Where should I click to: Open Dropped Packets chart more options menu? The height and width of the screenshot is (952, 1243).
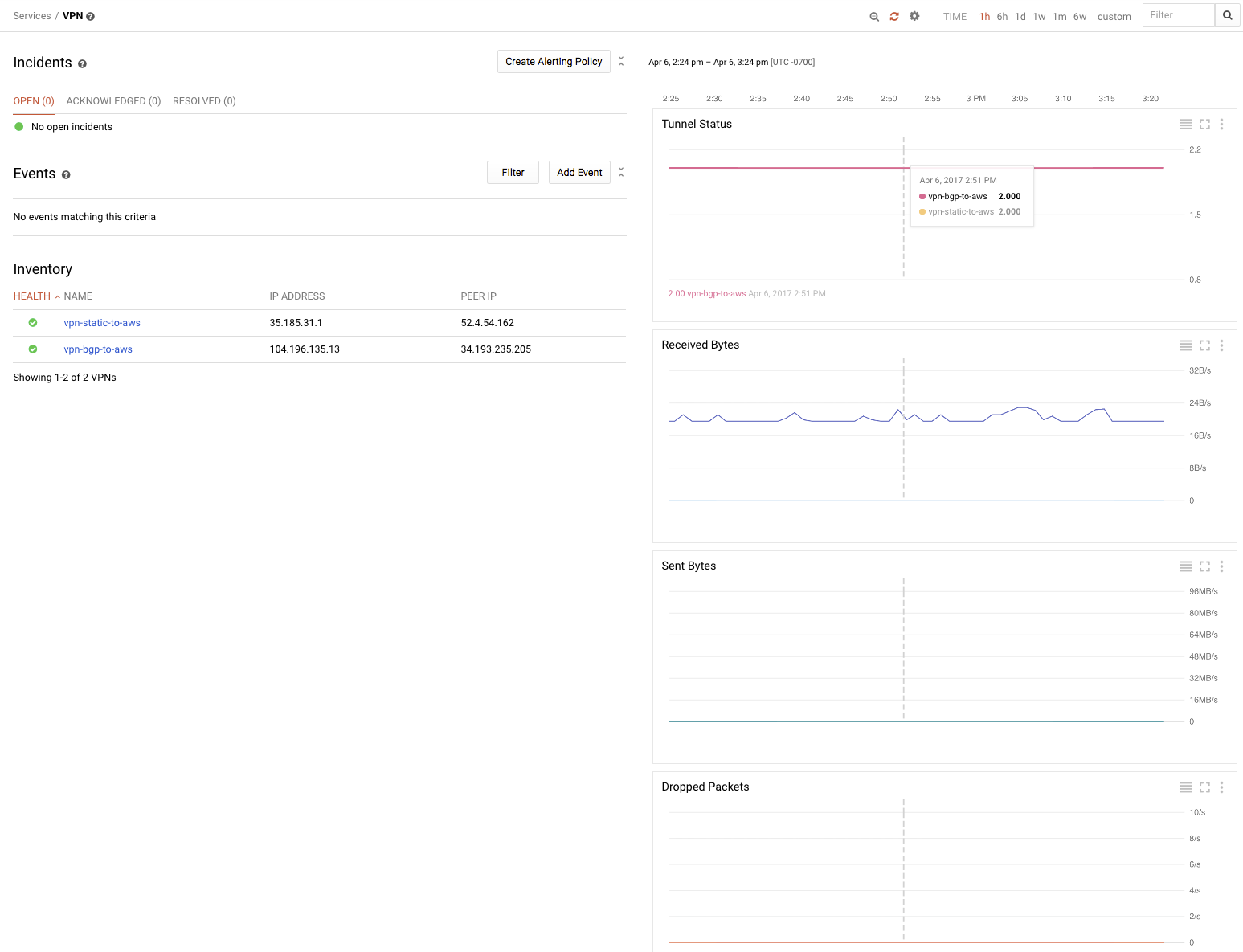1221,787
